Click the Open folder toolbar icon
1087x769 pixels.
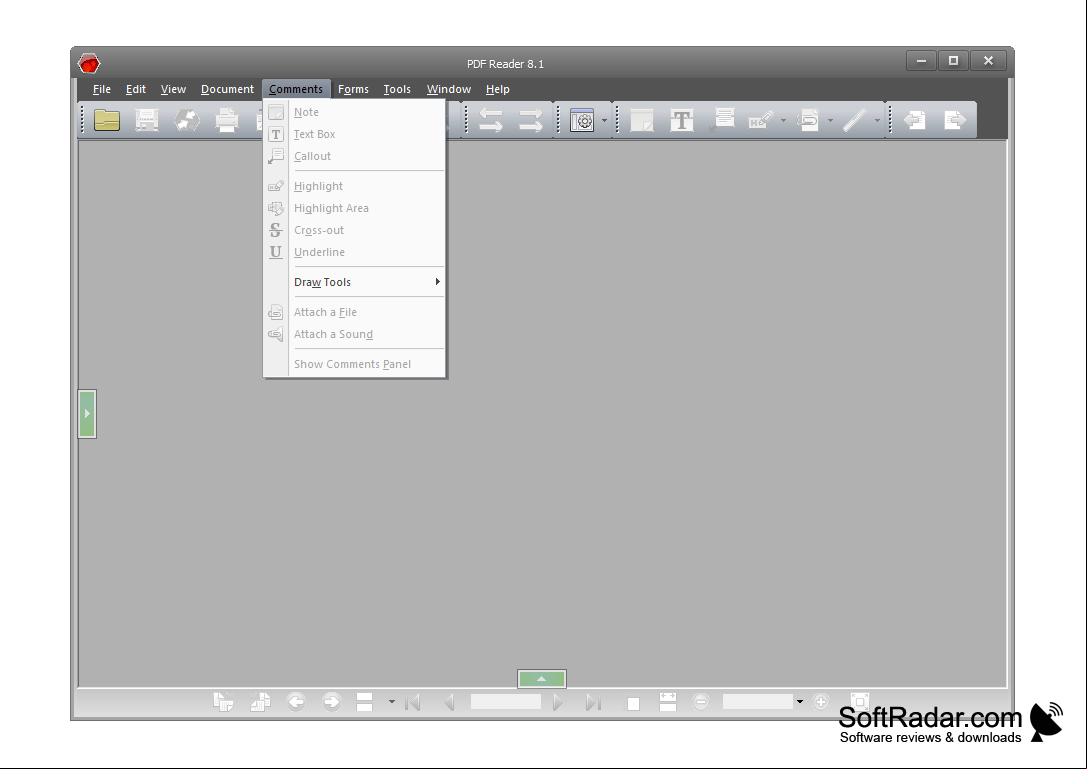(107, 120)
